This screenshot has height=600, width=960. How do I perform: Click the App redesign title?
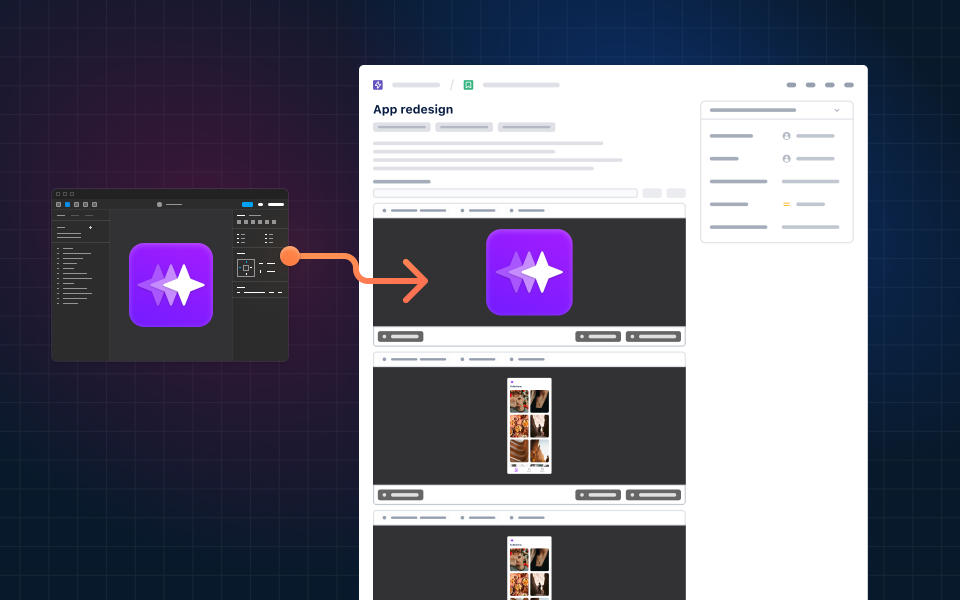click(x=413, y=109)
